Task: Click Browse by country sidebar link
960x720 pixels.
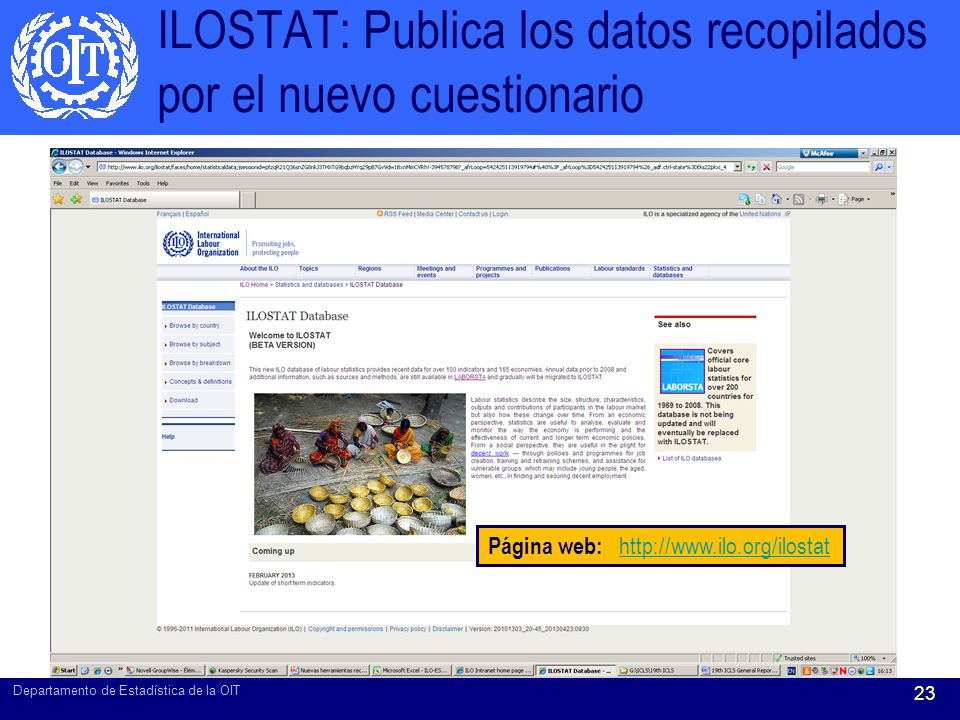Action: (x=194, y=326)
